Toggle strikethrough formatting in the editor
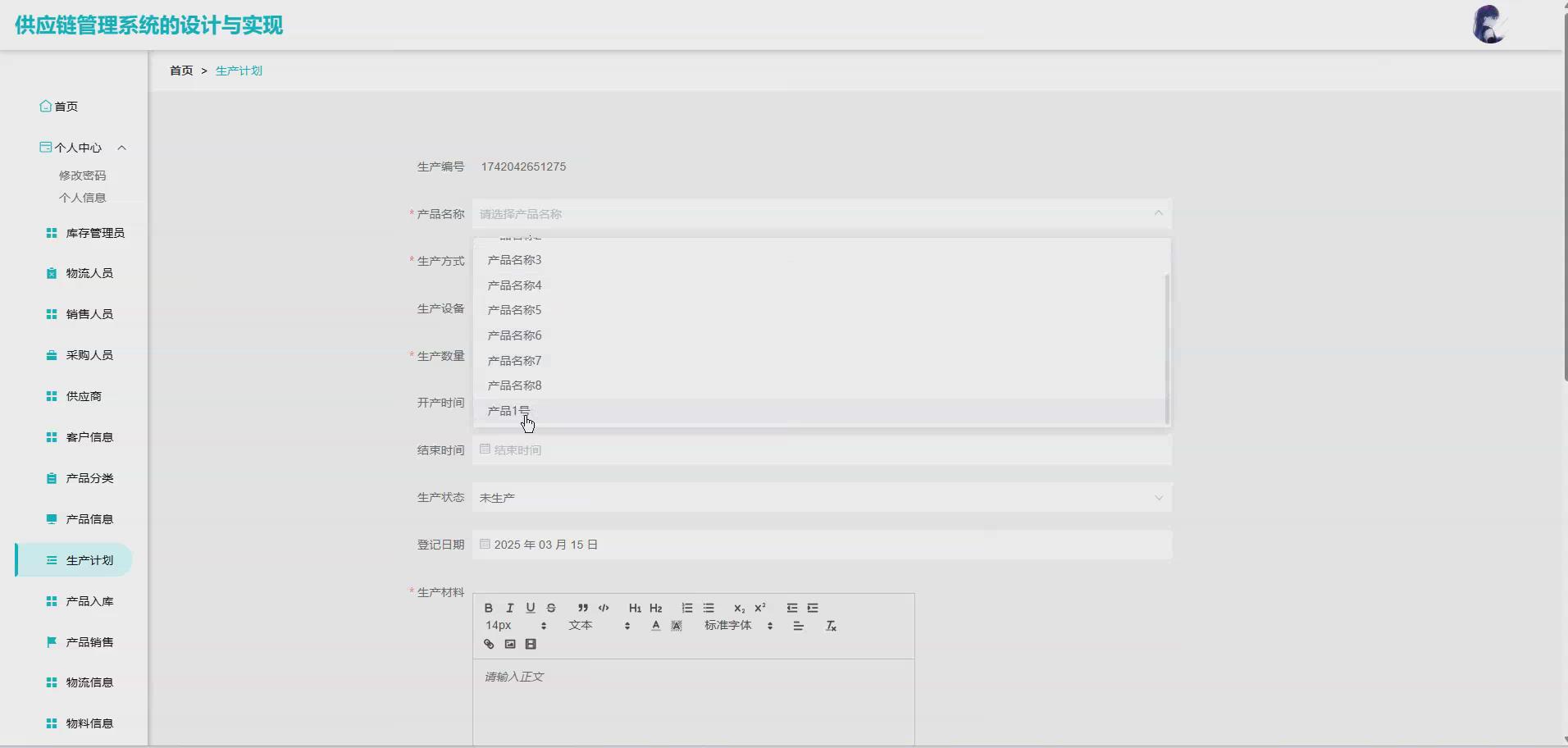The width and height of the screenshot is (1568, 748). tap(551, 608)
